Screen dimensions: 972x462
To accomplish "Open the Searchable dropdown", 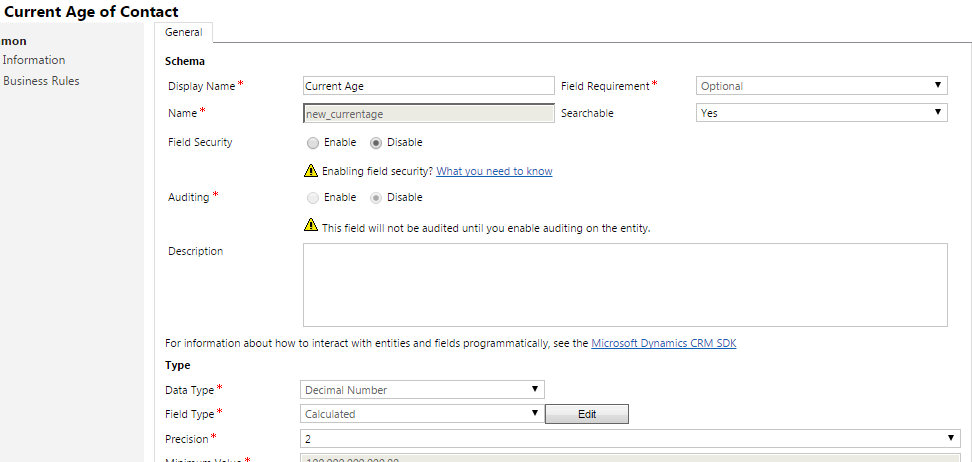I will coord(821,113).
